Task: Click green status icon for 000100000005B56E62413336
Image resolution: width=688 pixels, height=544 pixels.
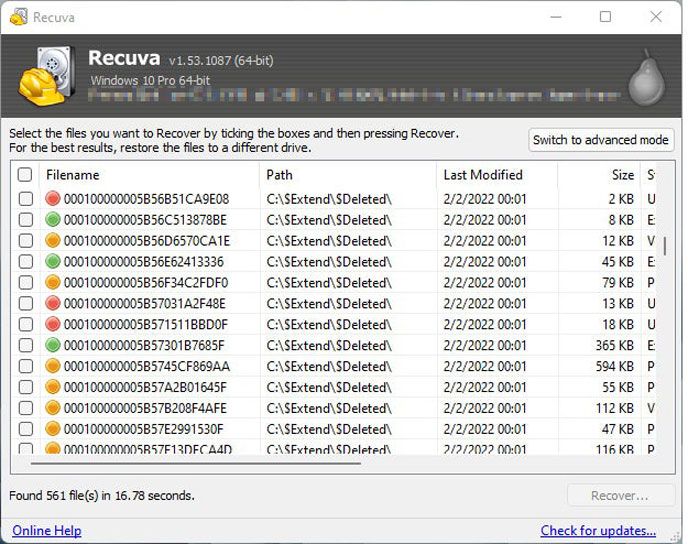Action: (53, 262)
